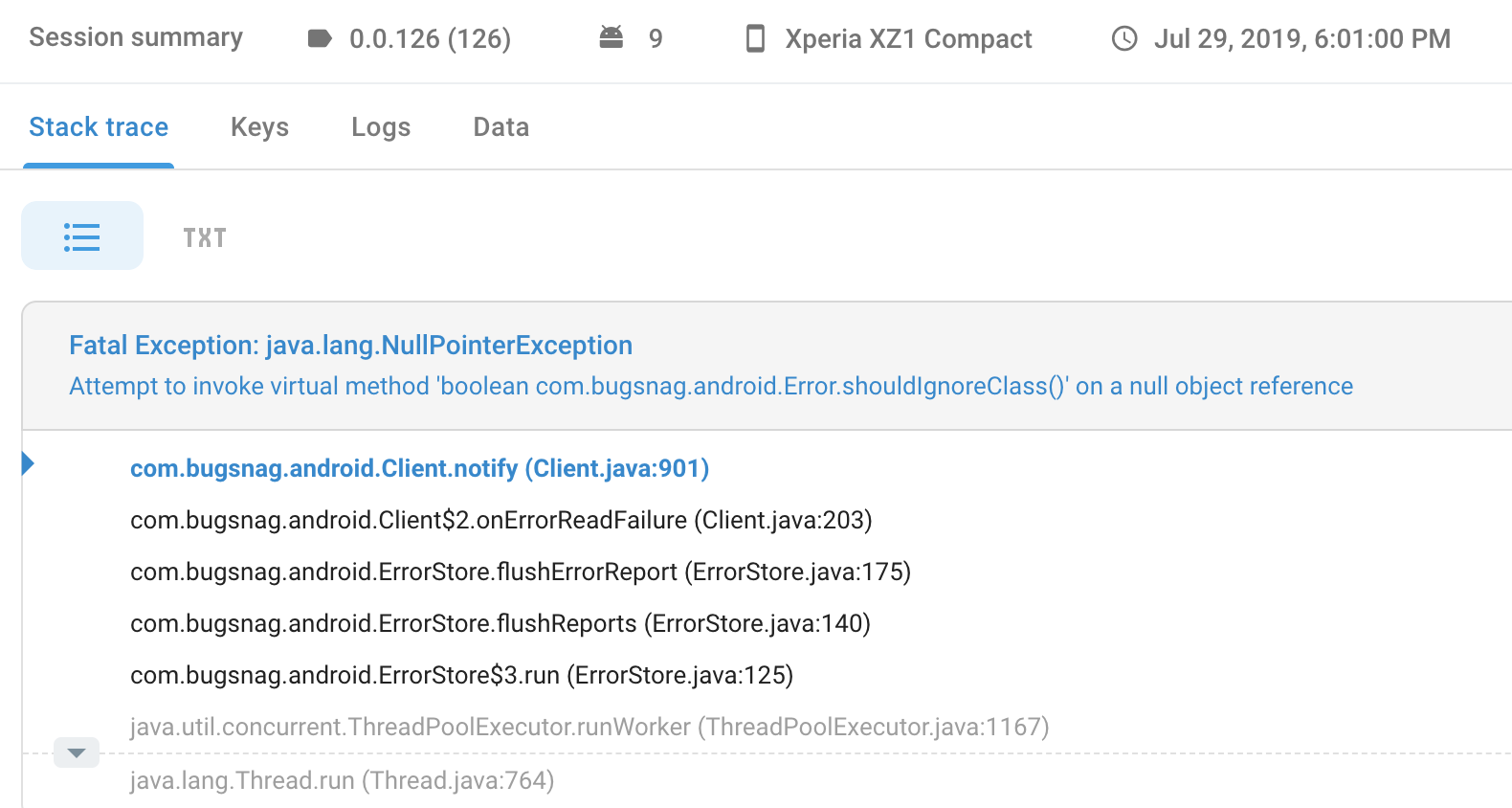Image resolution: width=1512 pixels, height=808 pixels.
Task: Open the Logs tab
Action: 380,126
